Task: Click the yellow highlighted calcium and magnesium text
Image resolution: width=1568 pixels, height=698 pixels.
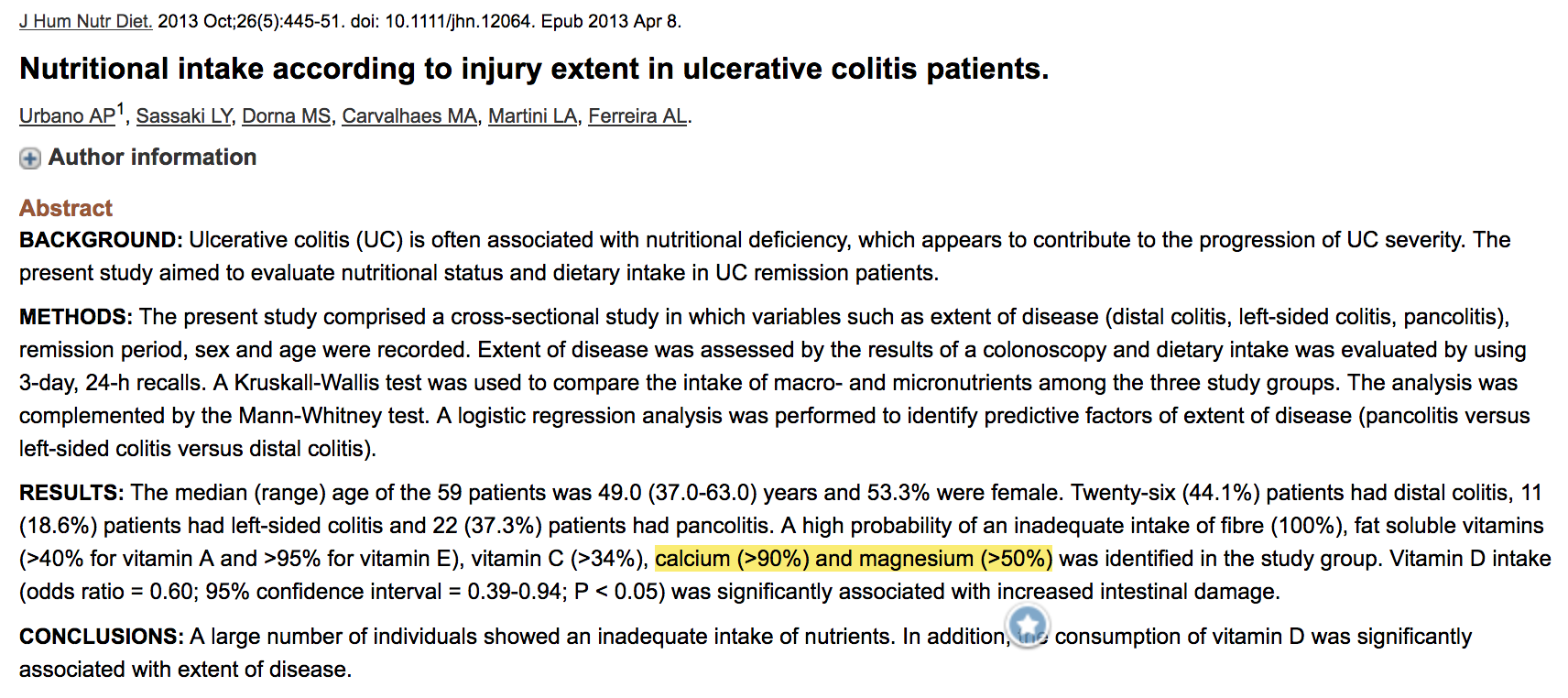Action: point(853,559)
